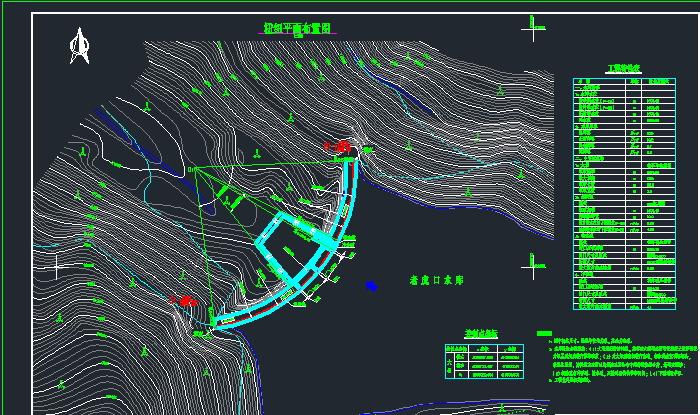Select the 老虎口水库 reservoir label
The width and height of the screenshot is (700, 415).
(436, 280)
